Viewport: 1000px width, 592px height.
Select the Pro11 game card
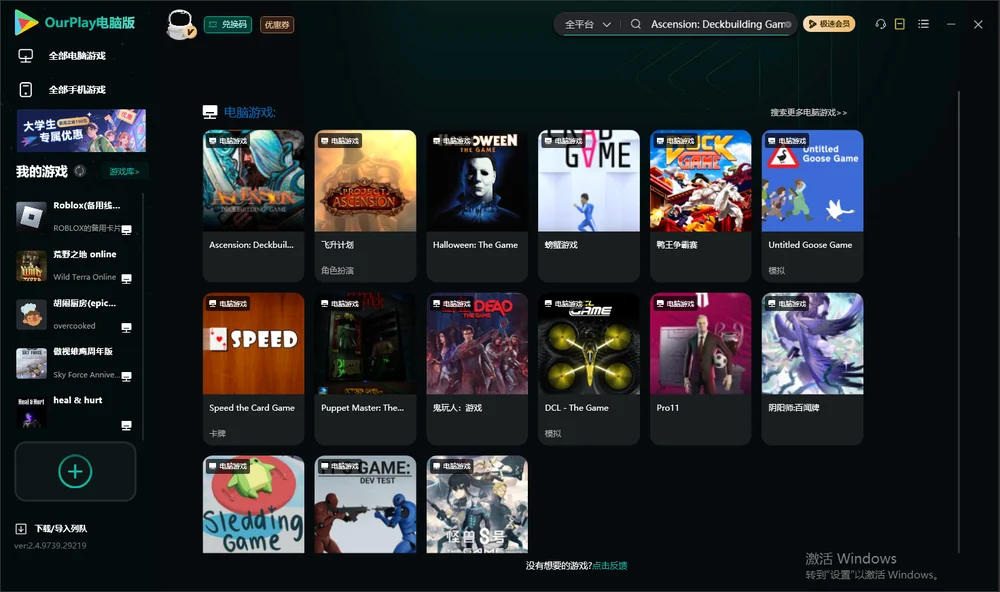click(x=701, y=369)
